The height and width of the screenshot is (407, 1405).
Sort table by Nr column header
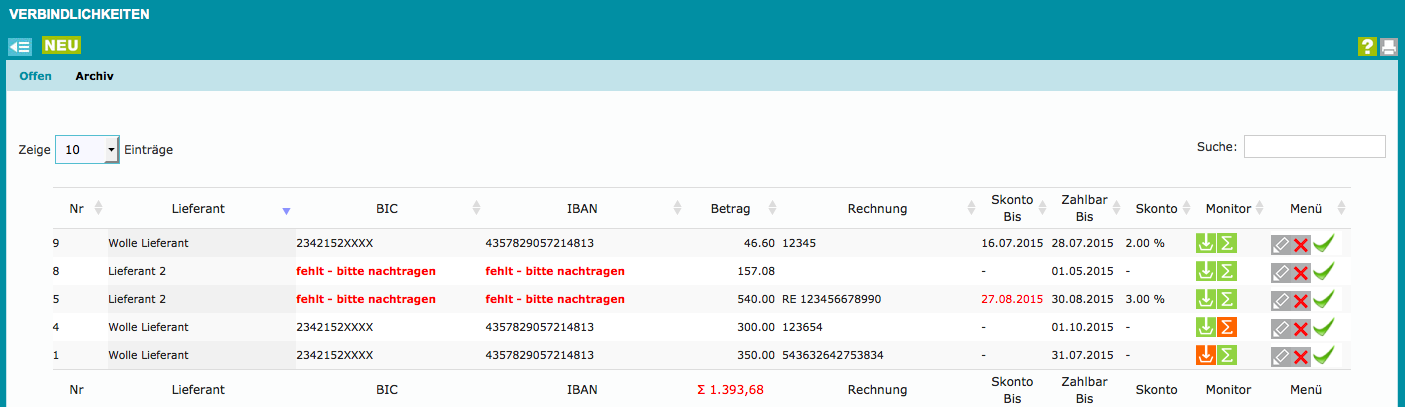click(x=76, y=209)
